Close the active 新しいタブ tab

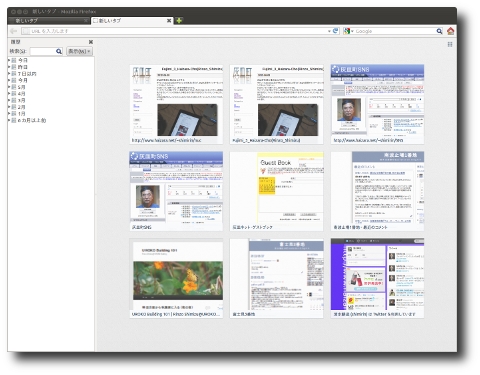[x=169, y=21]
